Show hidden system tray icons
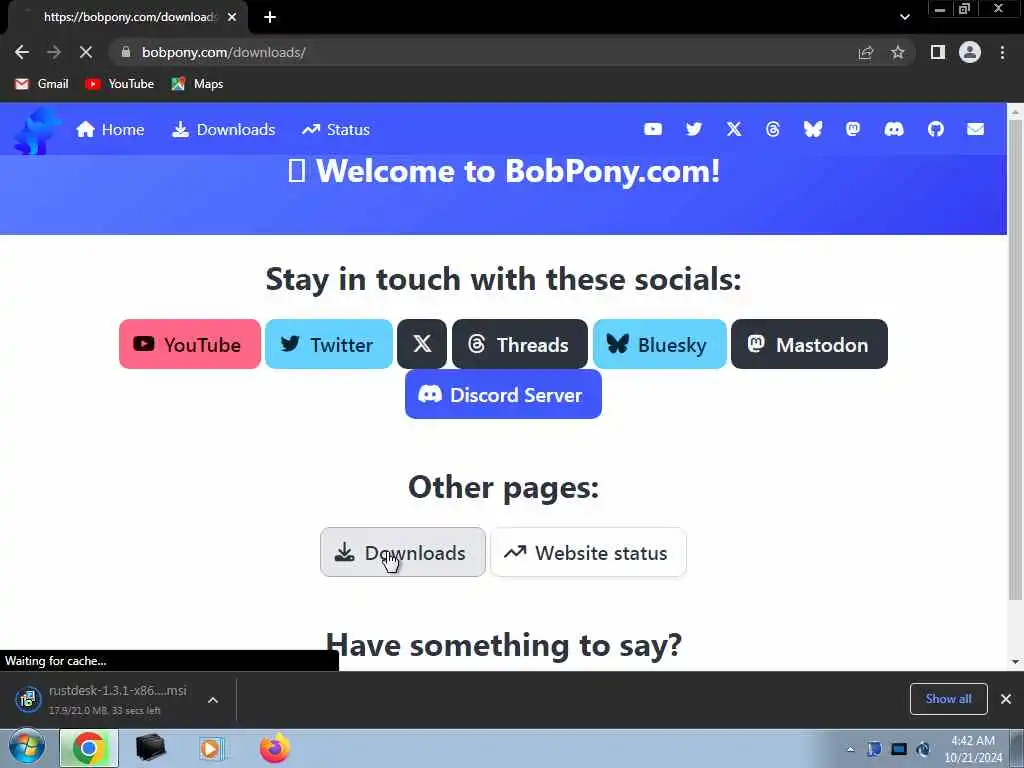 [x=850, y=749]
